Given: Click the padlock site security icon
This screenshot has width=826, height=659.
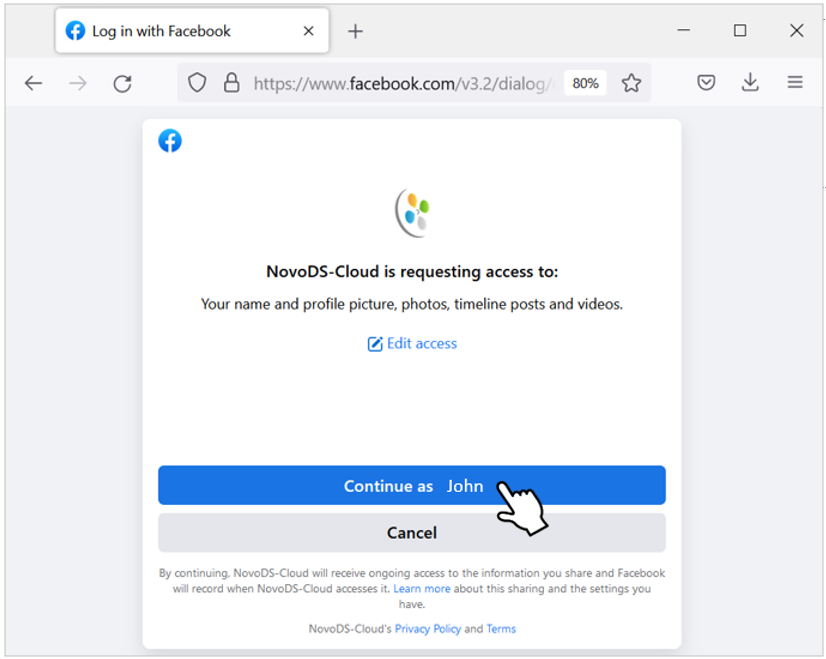Looking at the screenshot, I should 231,83.
